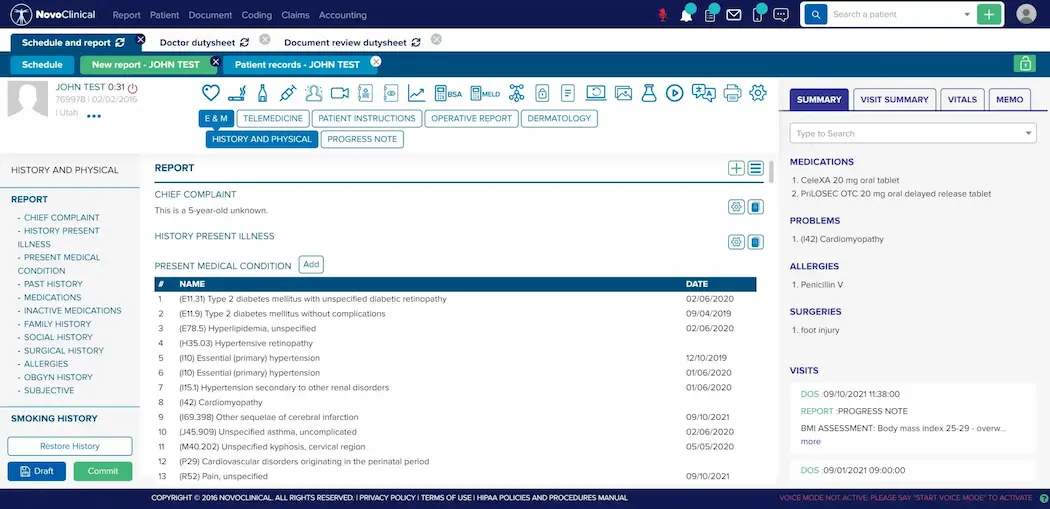Screen dimensions: 1050x509
Task: Click the lab flask icon
Action: point(649,93)
